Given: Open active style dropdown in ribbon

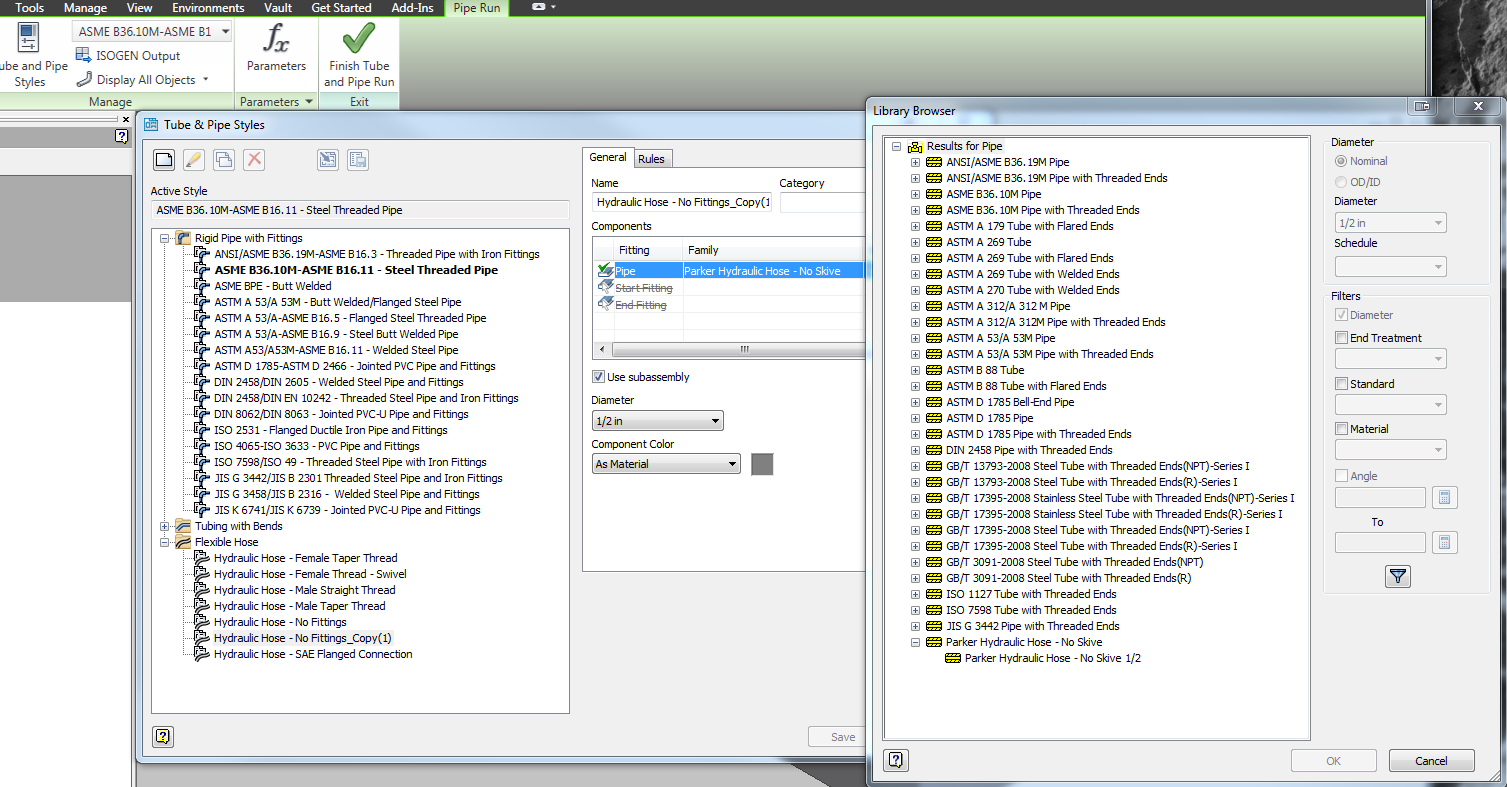Looking at the screenshot, I should (152, 31).
